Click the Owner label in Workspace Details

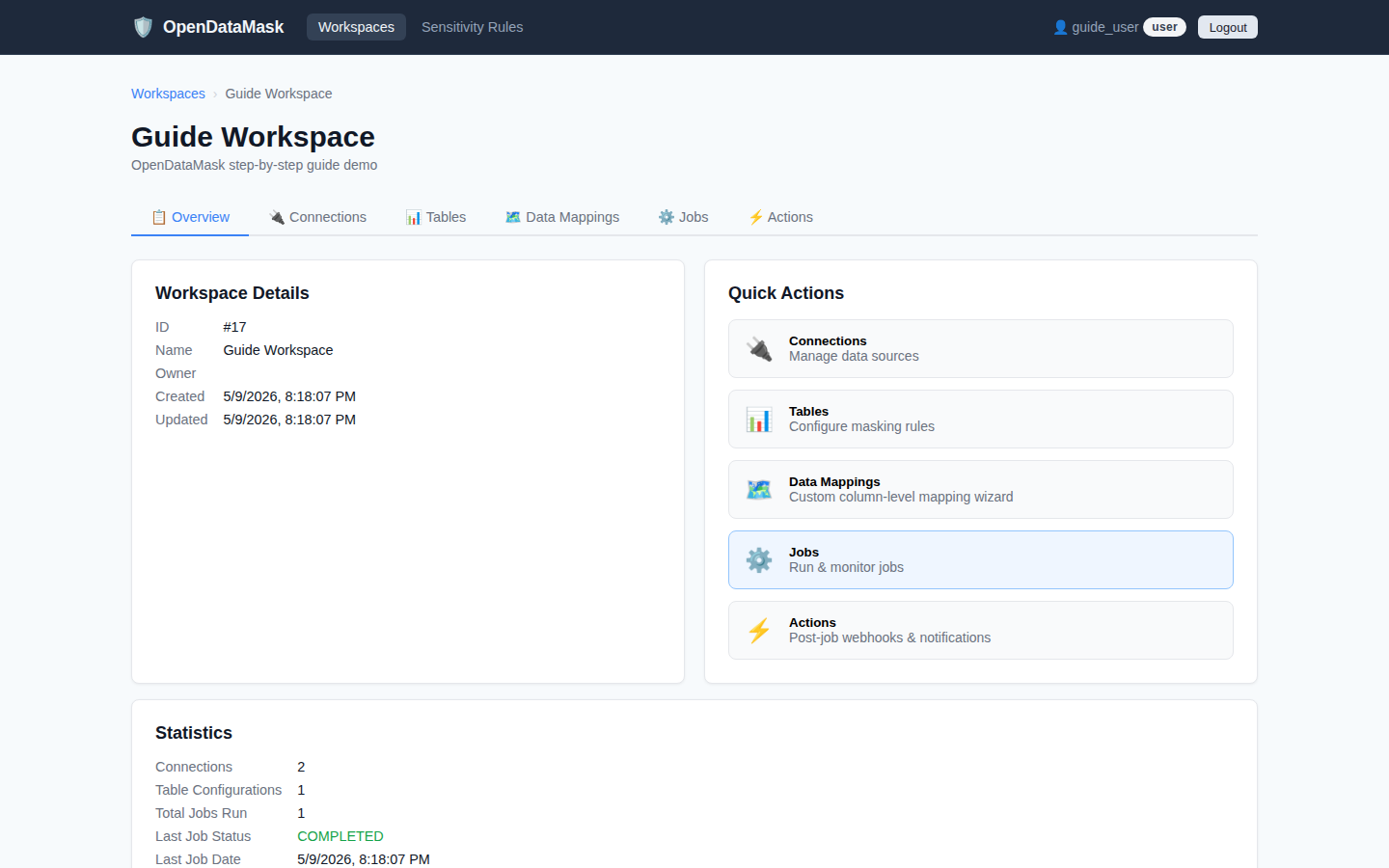[x=176, y=373]
